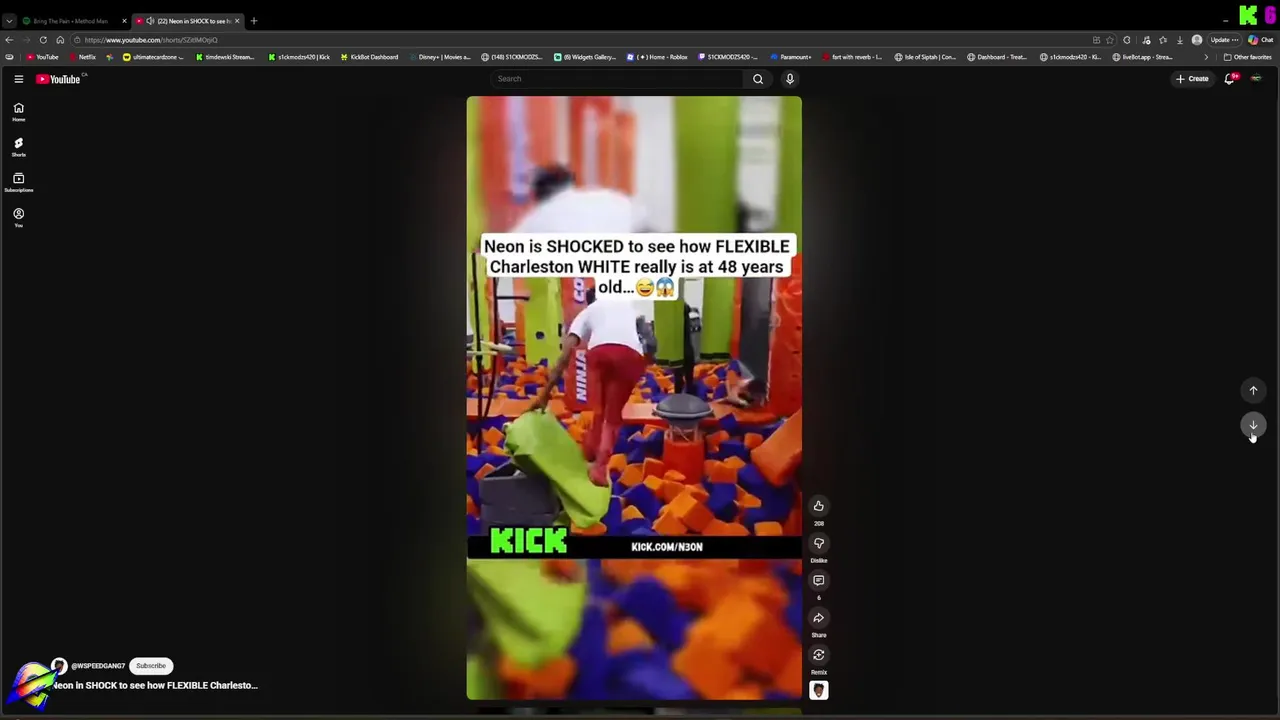Image resolution: width=1280 pixels, height=720 pixels.
Task: Open the liveBot.app bookmark
Action: 1143,57
